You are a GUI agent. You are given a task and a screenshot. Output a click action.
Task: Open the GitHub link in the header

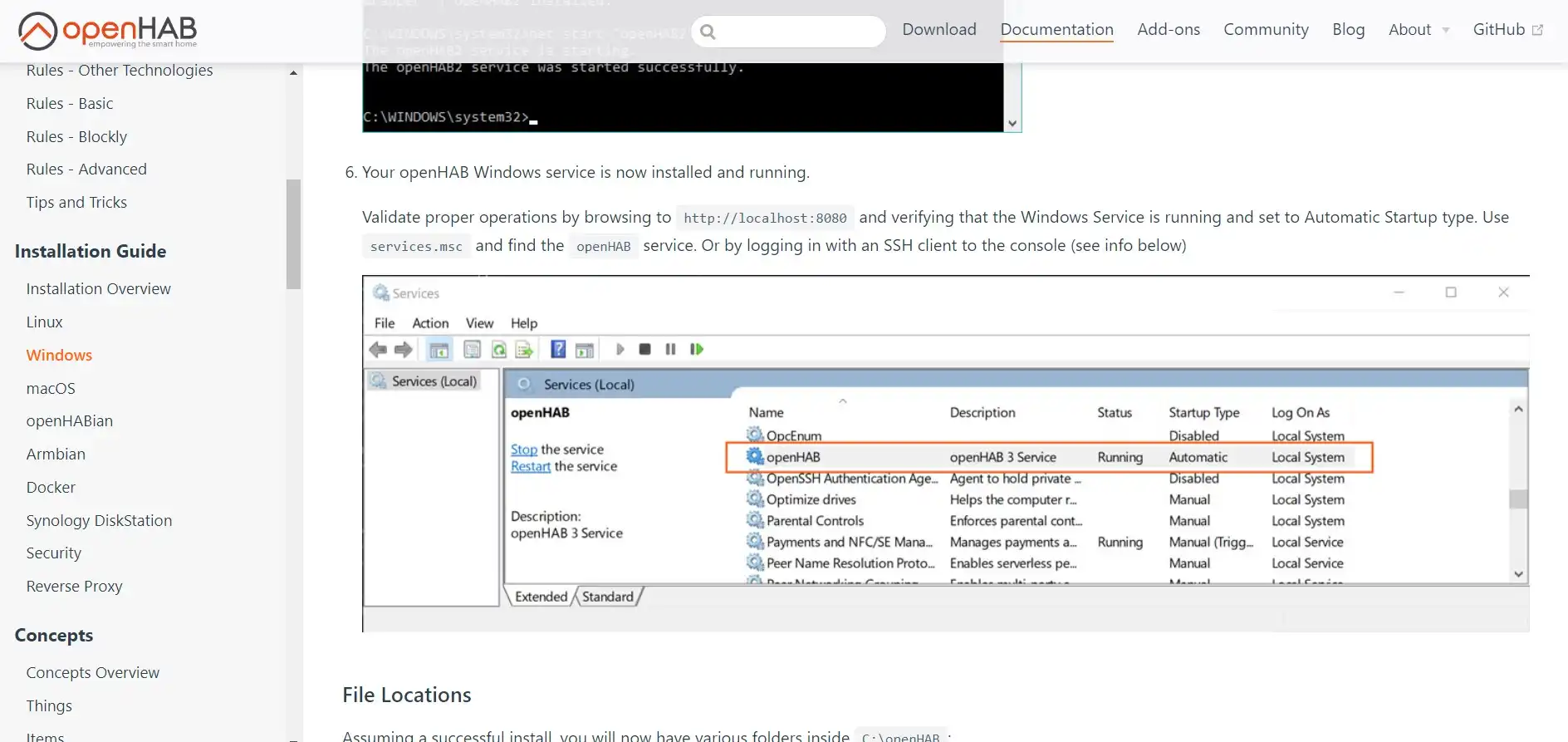(x=1507, y=30)
